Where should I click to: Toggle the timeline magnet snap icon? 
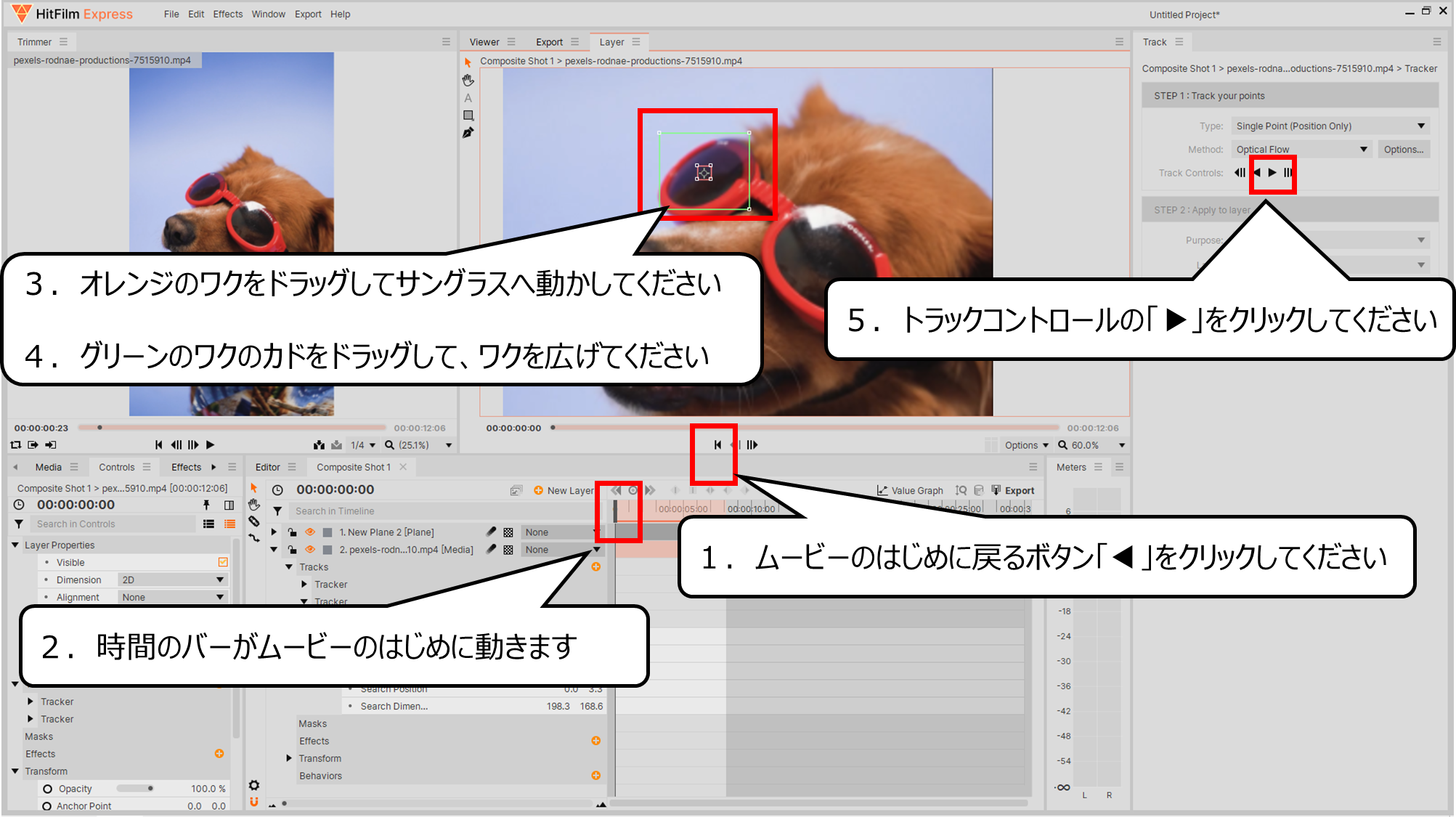(x=254, y=802)
